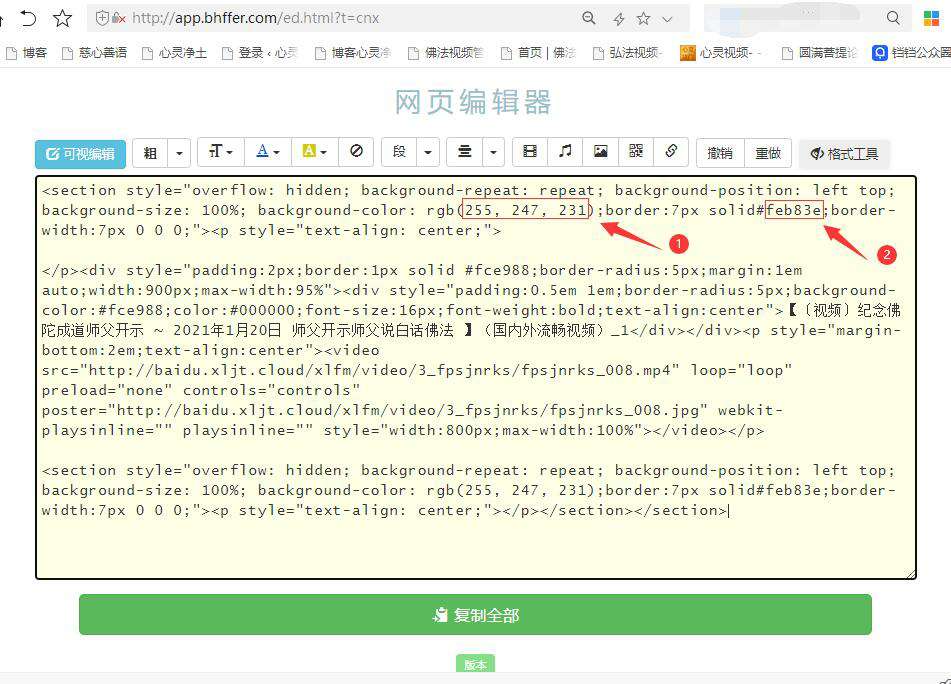
Task: Click the 可视编辑 visual edit button
Action: point(80,154)
